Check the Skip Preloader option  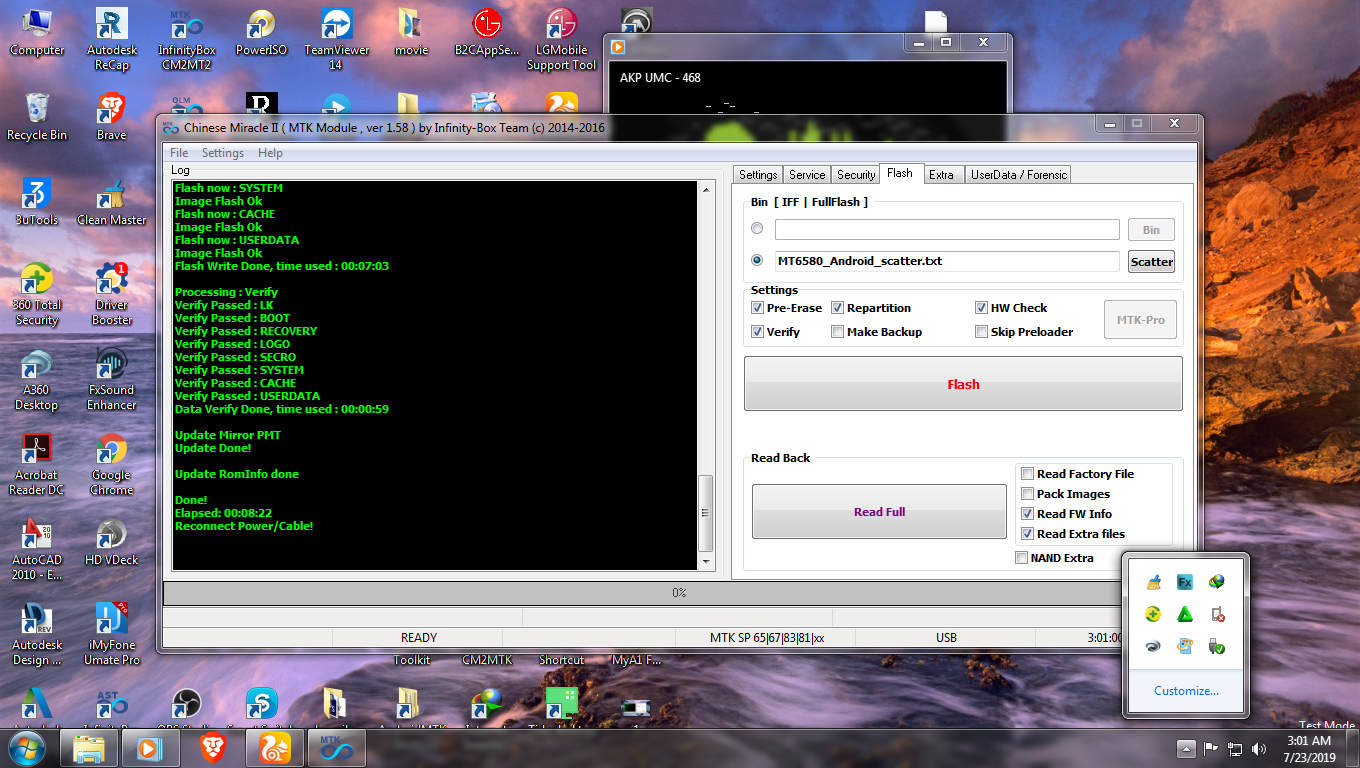pyautogui.click(x=981, y=332)
